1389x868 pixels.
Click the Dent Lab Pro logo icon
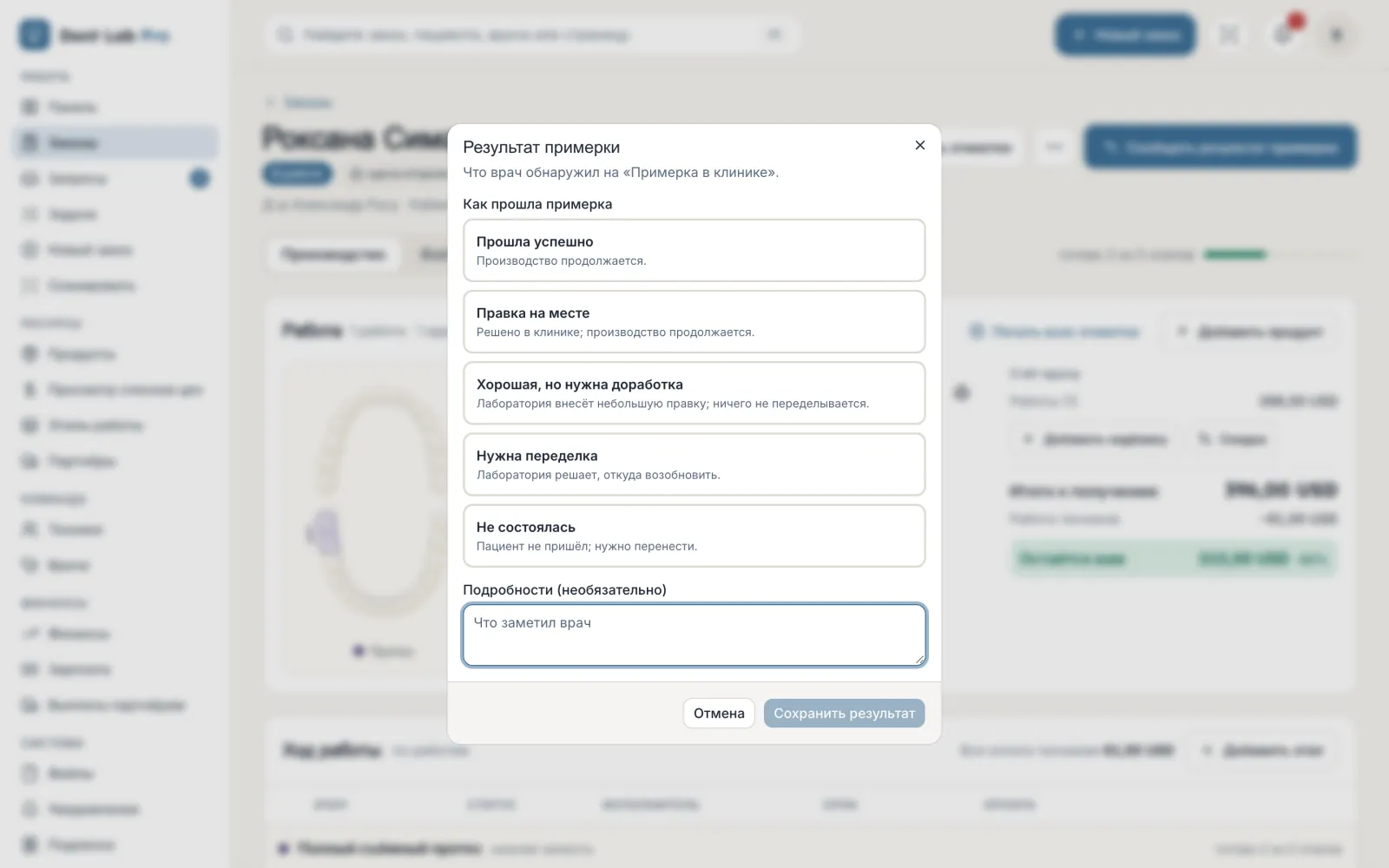point(35,35)
